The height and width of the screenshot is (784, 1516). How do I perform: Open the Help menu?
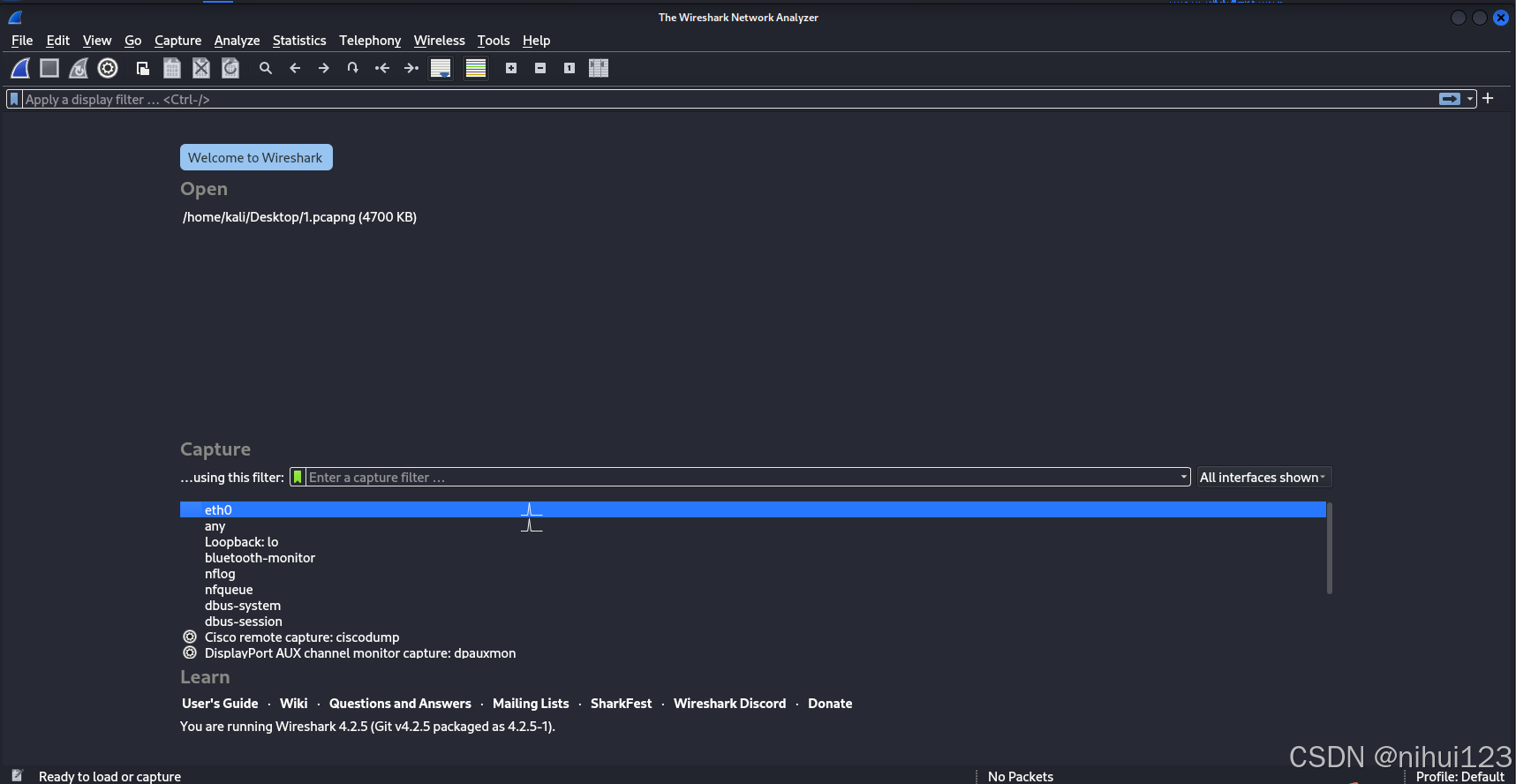click(x=536, y=41)
